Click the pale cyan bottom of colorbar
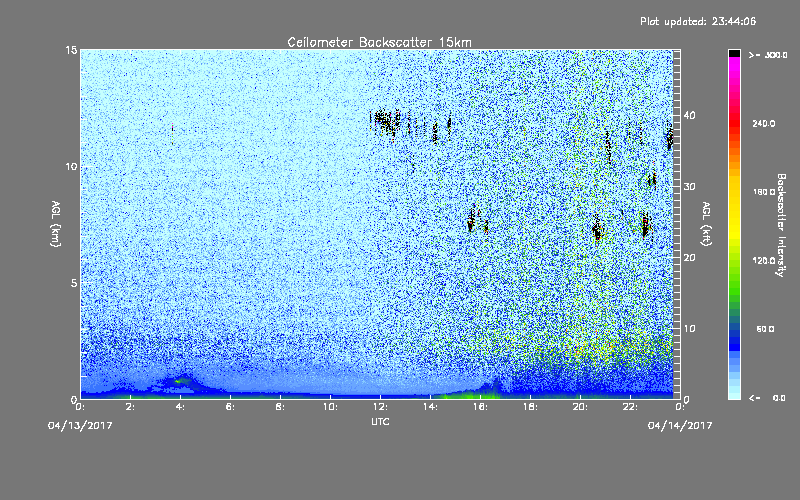800x500 pixels. (734, 392)
